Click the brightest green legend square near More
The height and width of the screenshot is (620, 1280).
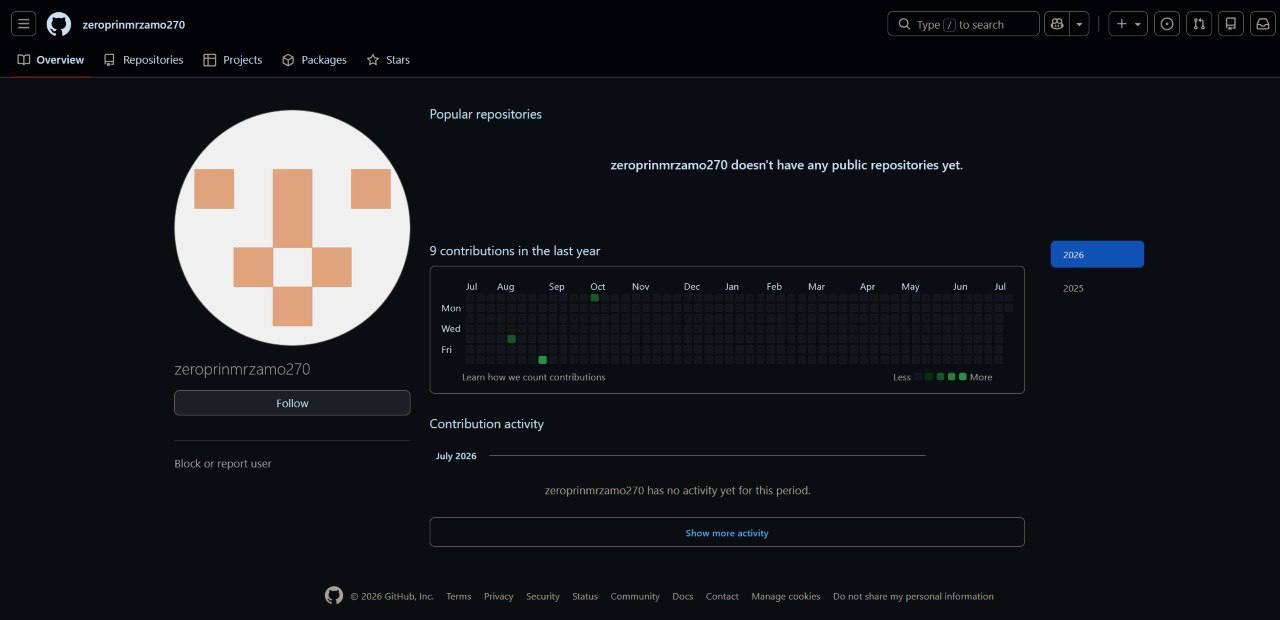click(x=963, y=377)
